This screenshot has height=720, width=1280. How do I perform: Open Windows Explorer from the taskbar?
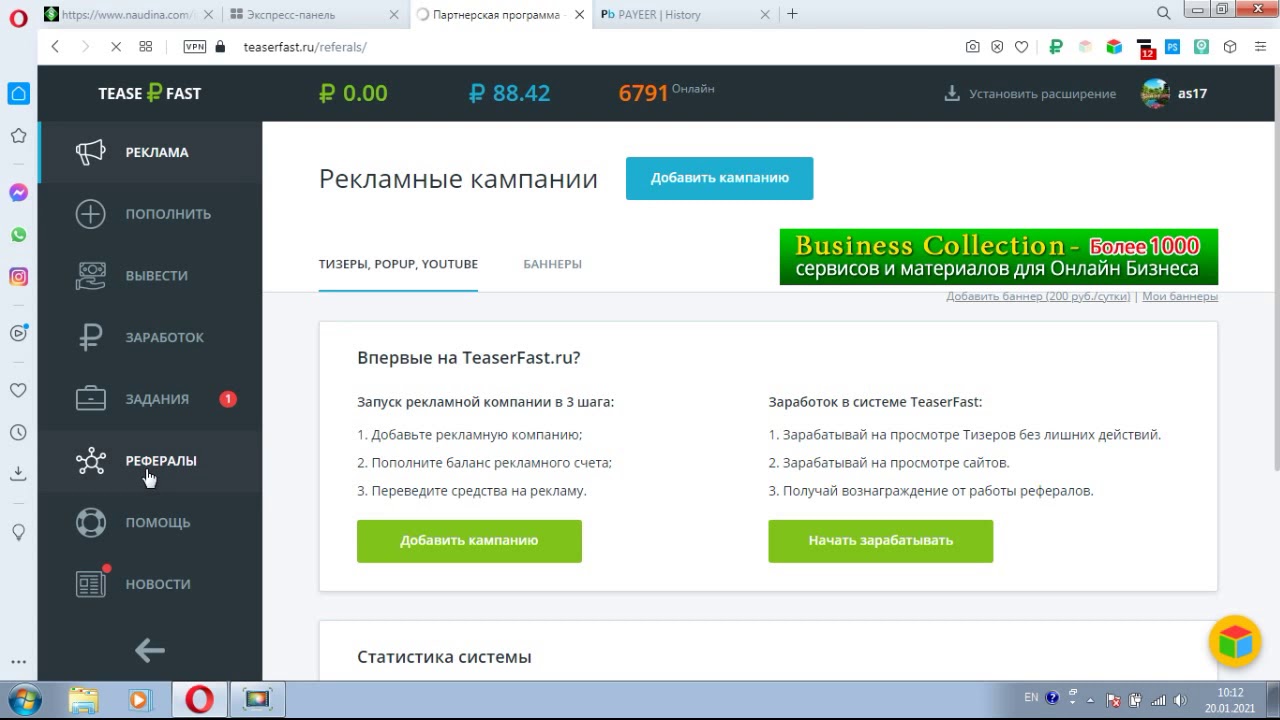[x=84, y=699]
